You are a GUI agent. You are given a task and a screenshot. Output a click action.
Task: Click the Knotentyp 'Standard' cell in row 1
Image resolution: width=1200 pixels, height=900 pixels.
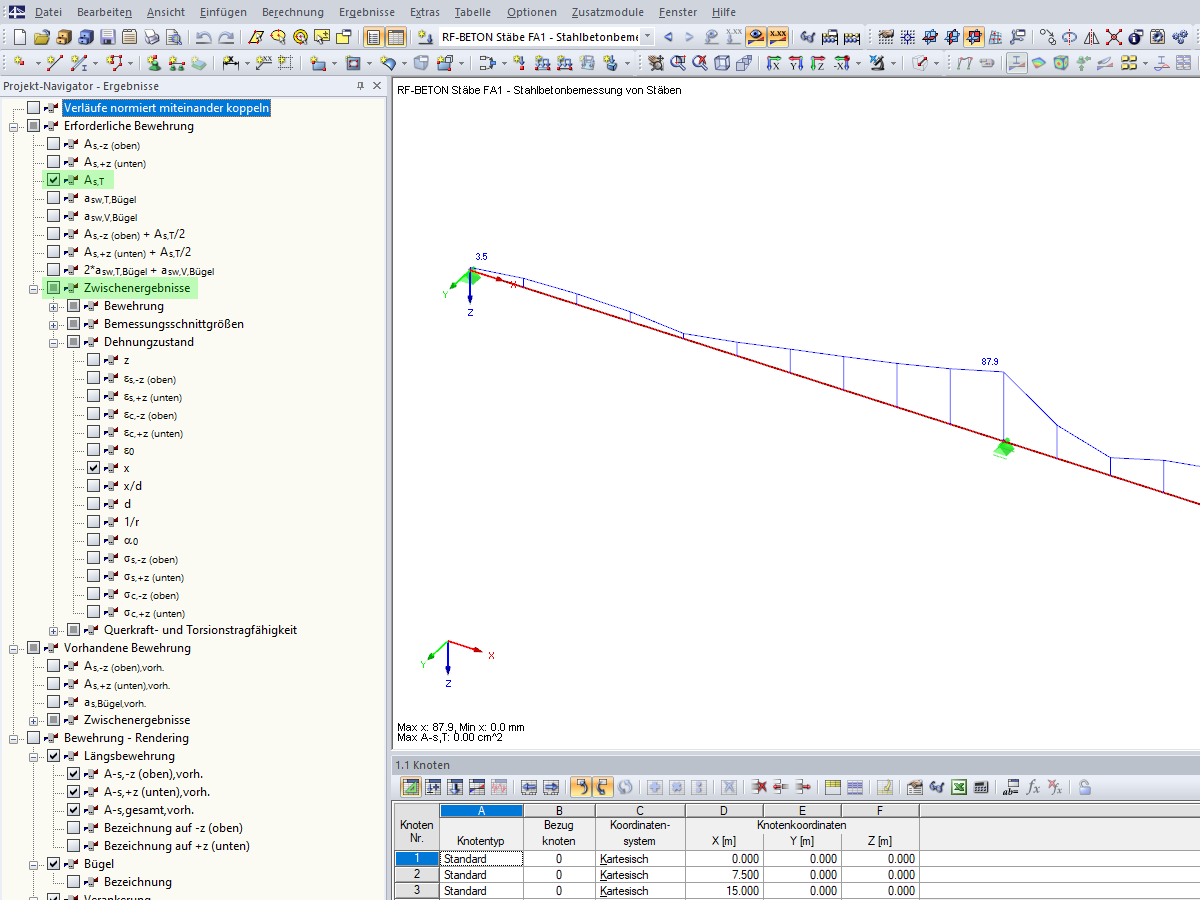click(481, 858)
